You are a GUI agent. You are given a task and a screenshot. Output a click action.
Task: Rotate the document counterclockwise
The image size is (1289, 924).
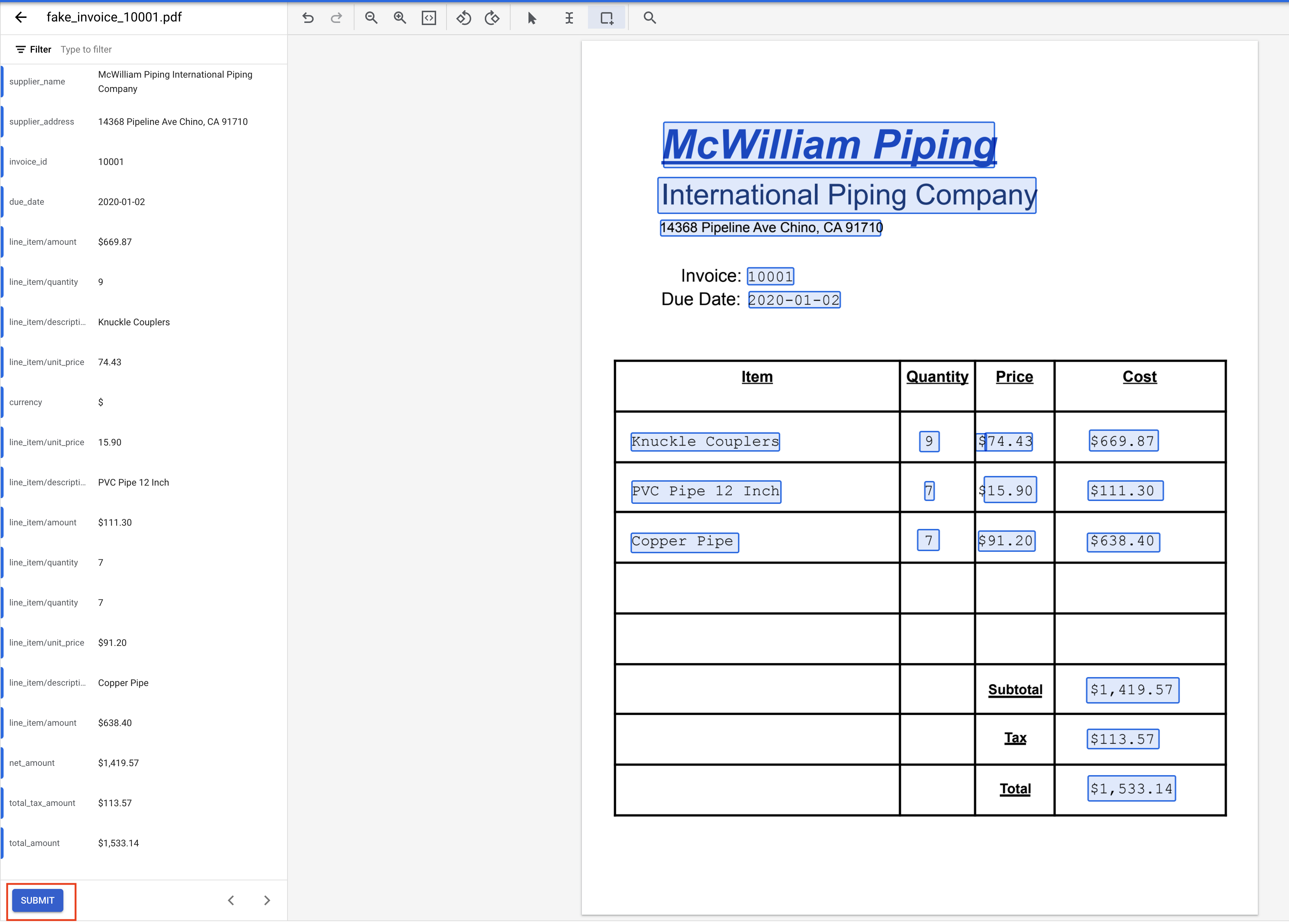(x=464, y=18)
